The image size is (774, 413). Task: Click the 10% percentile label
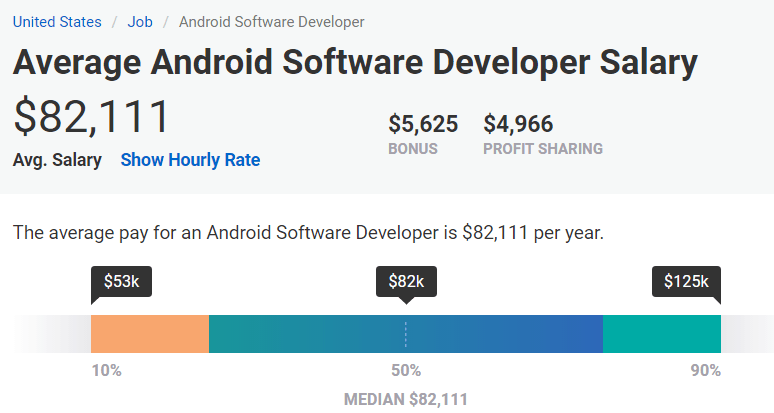pyautogui.click(x=106, y=371)
